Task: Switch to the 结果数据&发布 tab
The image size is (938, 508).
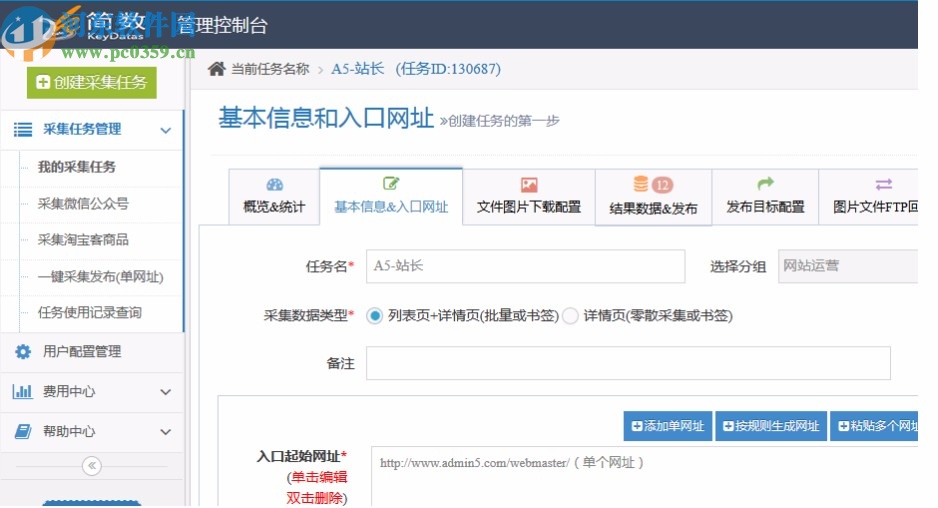Action: [653, 197]
